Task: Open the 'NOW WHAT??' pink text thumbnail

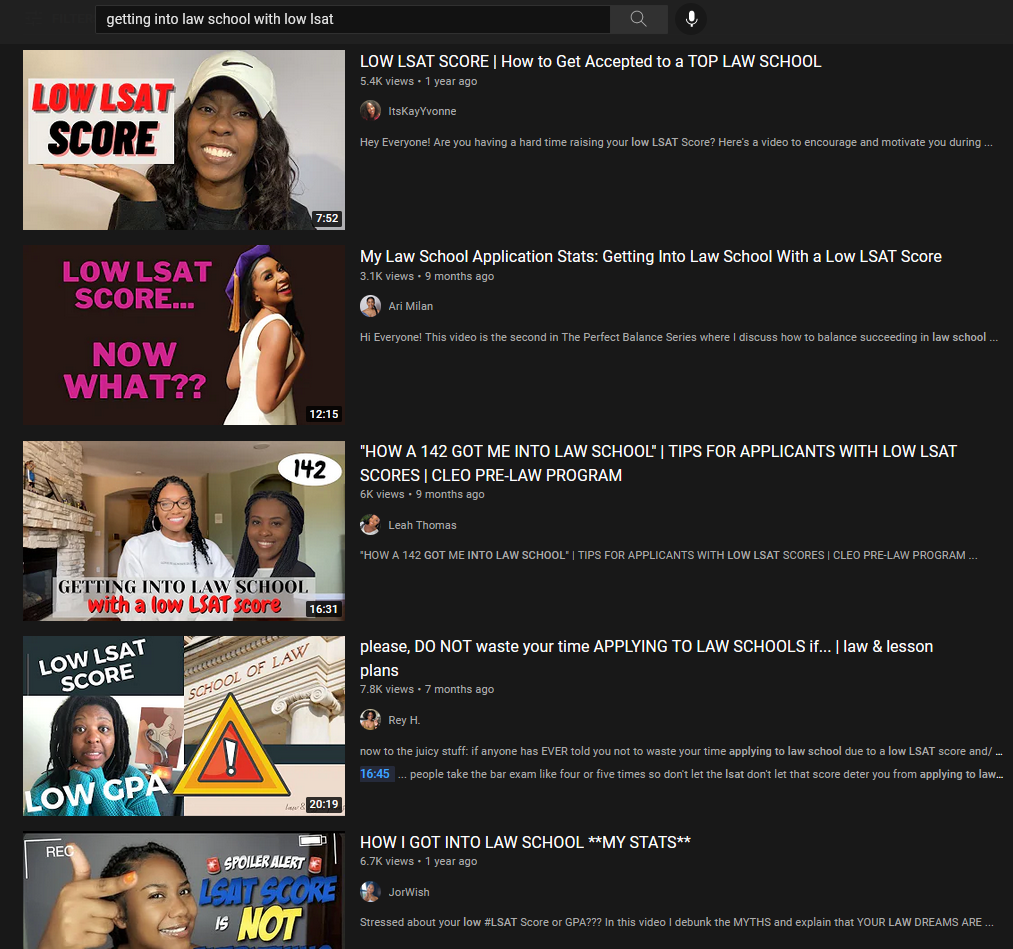Action: point(184,335)
